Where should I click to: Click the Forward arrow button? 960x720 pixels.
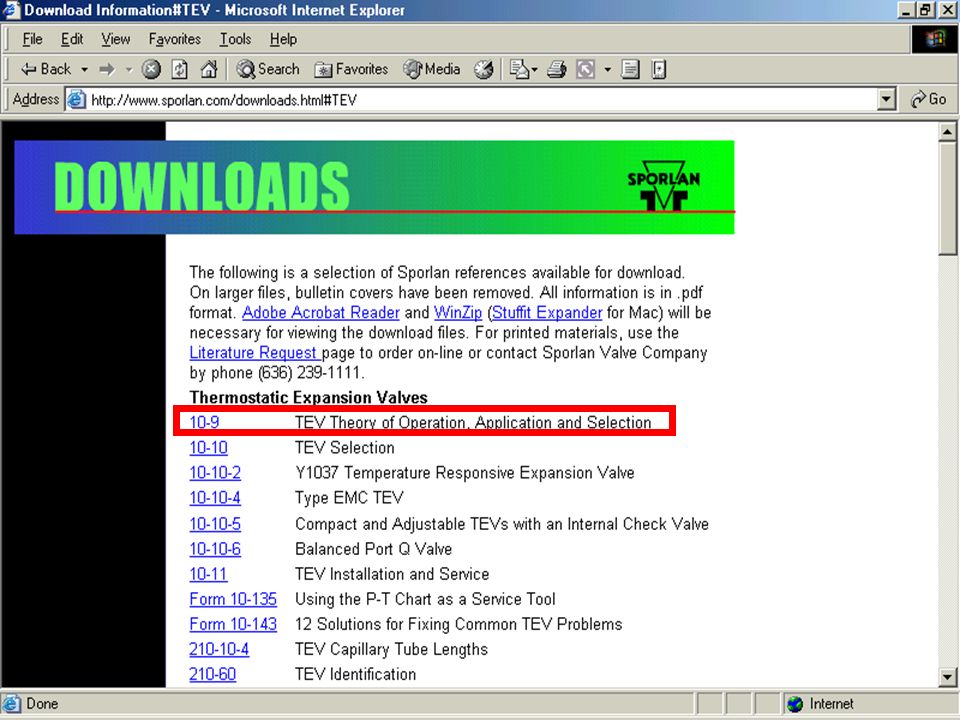coord(107,69)
